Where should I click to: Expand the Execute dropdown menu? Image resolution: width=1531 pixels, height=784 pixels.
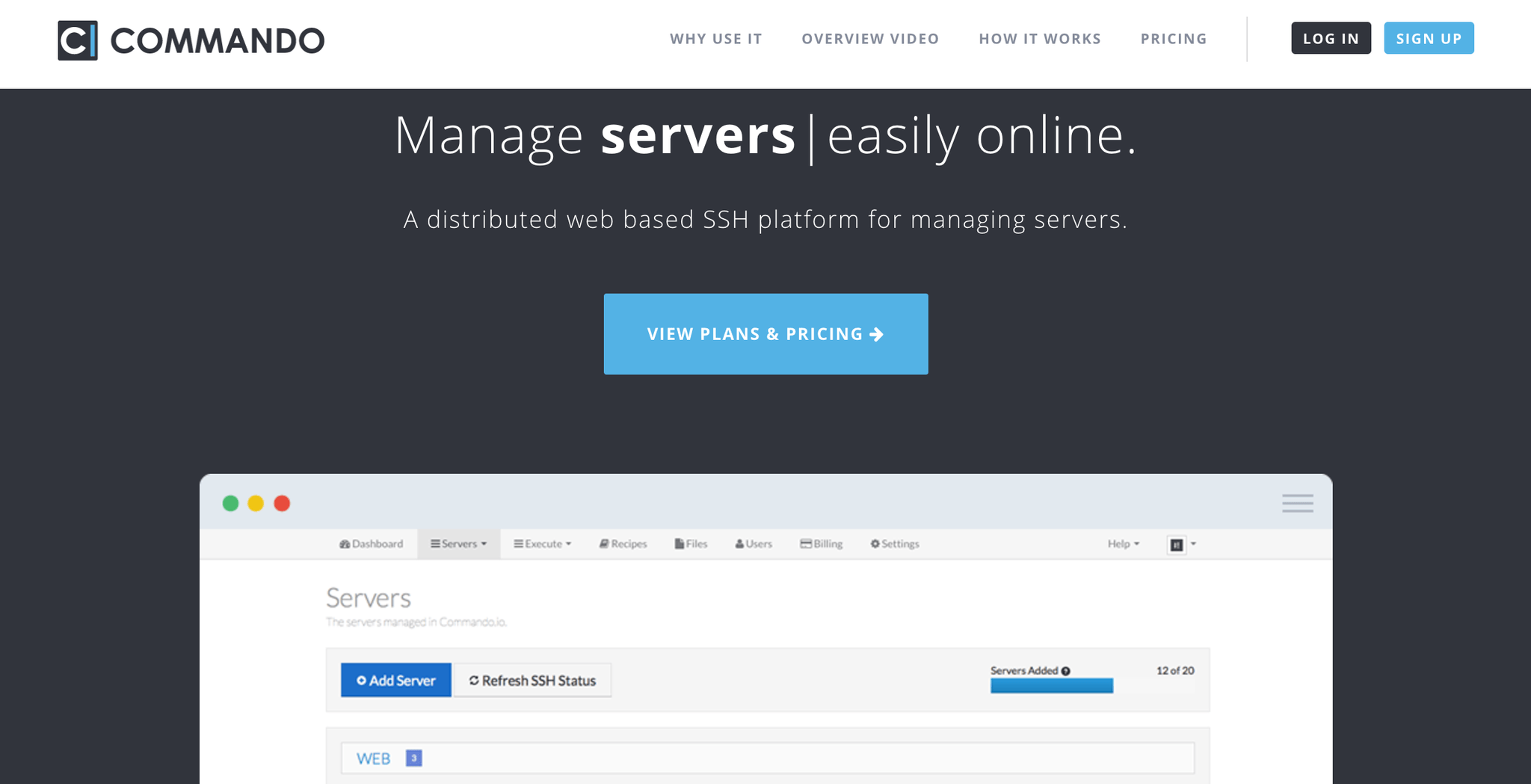click(542, 544)
